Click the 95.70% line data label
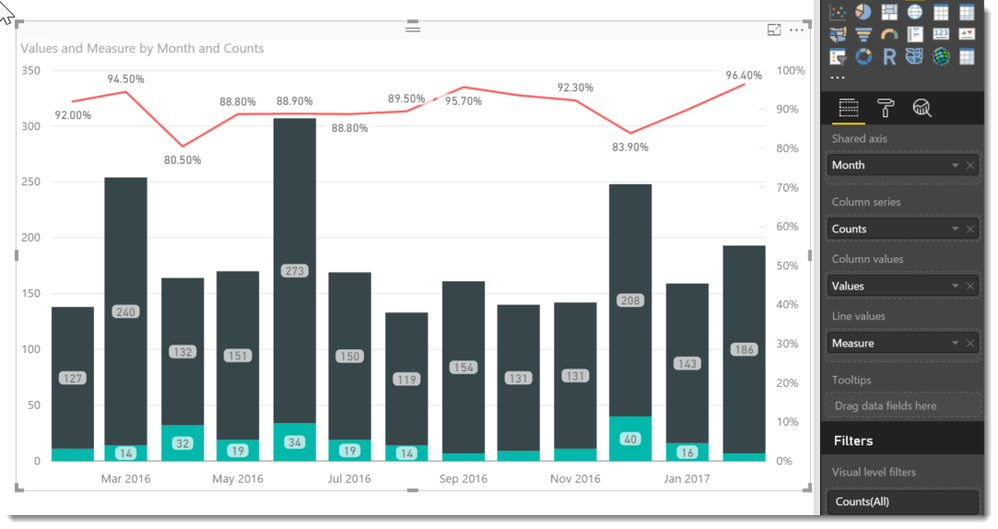 coord(463,101)
